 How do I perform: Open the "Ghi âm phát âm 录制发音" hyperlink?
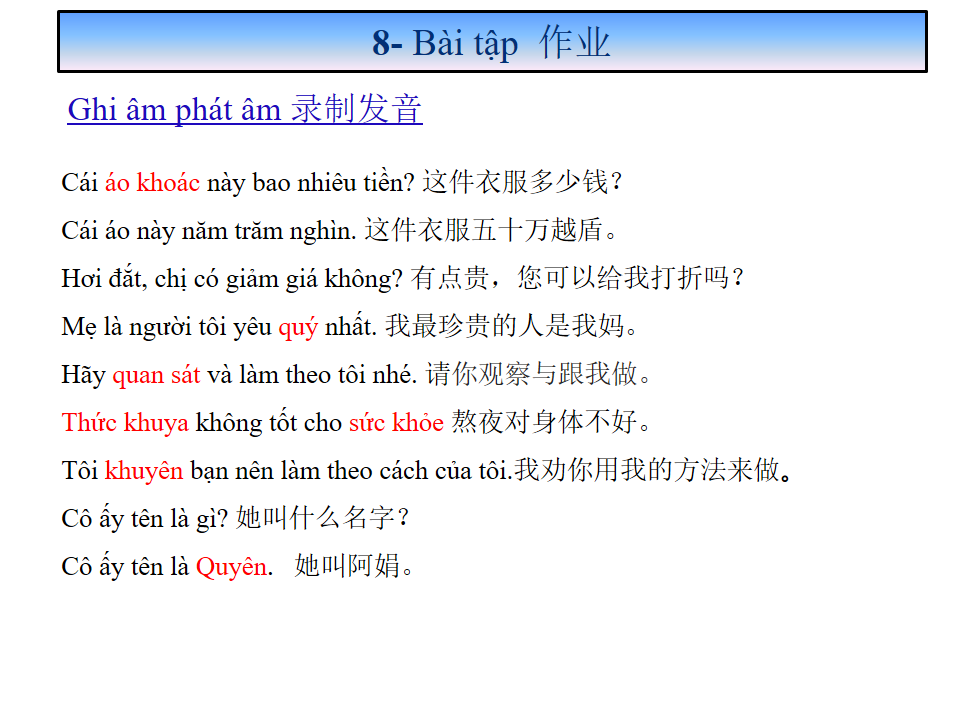pyautogui.click(x=245, y=109)
